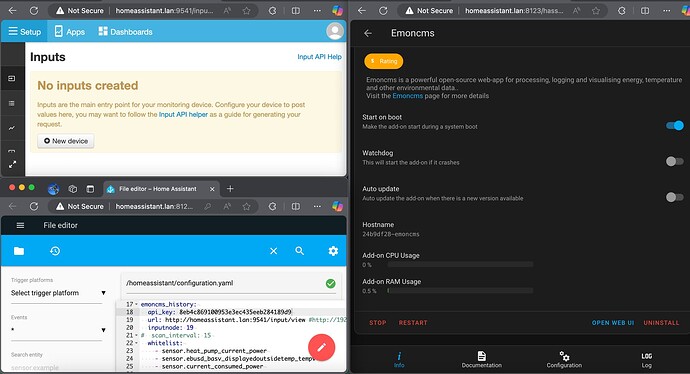Open more menu in Emoncms Inputs window
Viewport: 690px width, 374px height.
317,11
